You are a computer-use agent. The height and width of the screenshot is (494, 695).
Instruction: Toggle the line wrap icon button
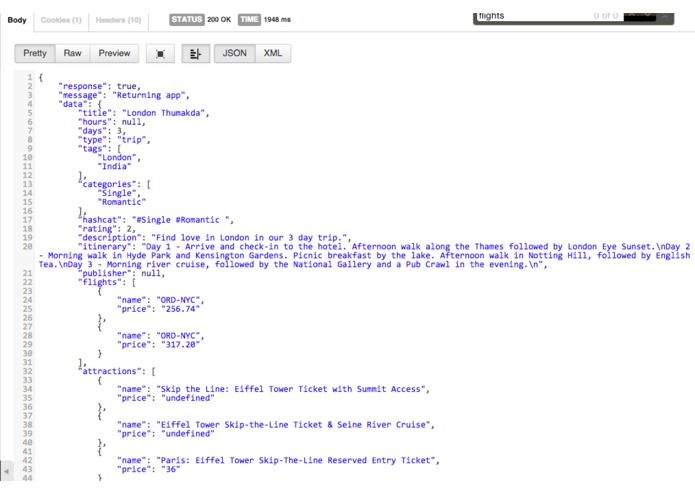click(x=195, y=54)
